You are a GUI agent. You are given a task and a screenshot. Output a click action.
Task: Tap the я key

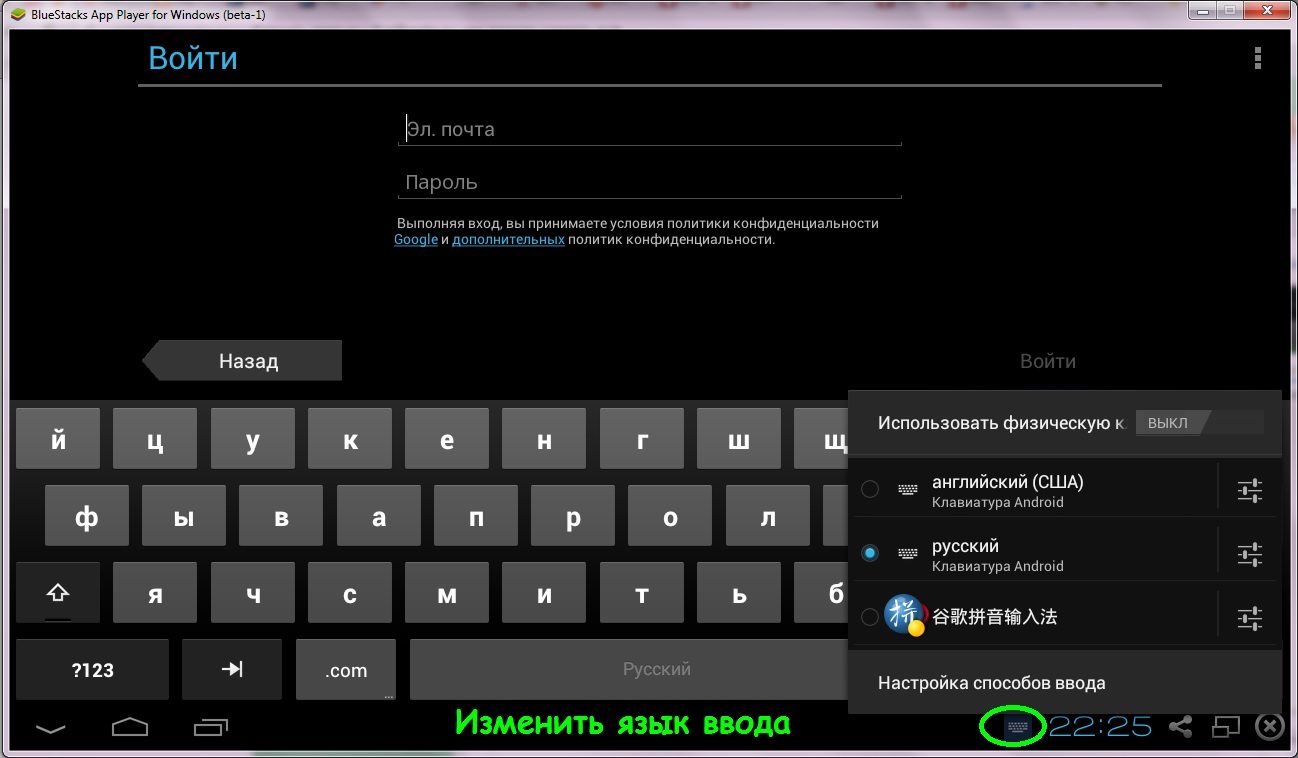click(x=155, y=593)
